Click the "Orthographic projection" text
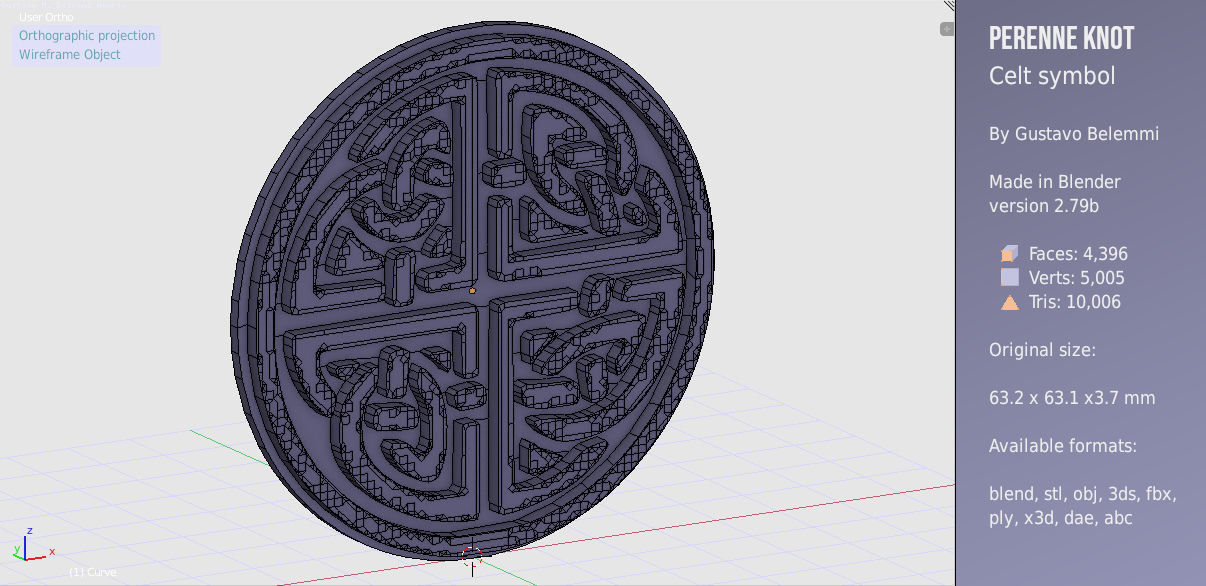 point(87,36)
